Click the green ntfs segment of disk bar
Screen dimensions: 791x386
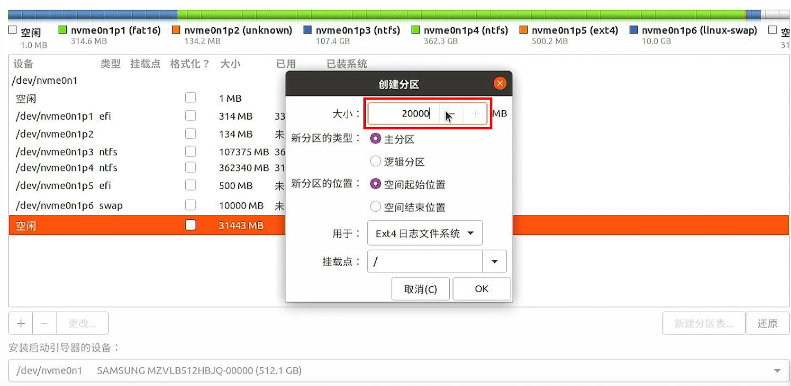pyautogui.click(x=462, y=15)
